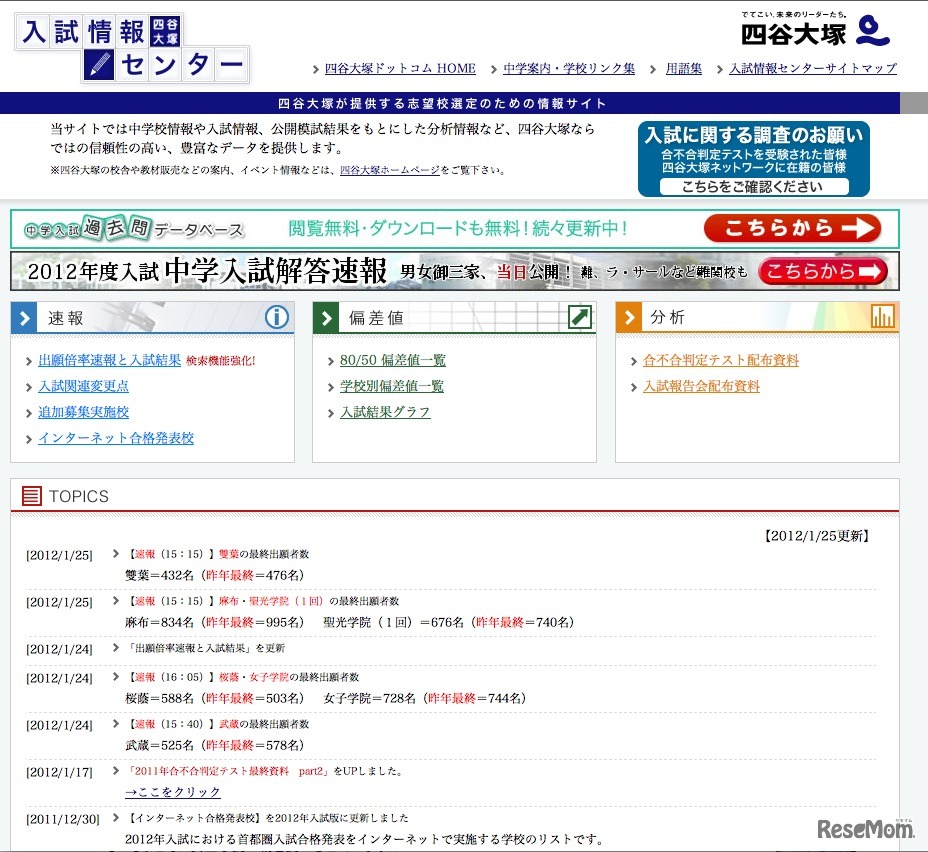Open 四谷大塚ドットコム HOME menu link

pyautogui.click(x=400, y=69)
